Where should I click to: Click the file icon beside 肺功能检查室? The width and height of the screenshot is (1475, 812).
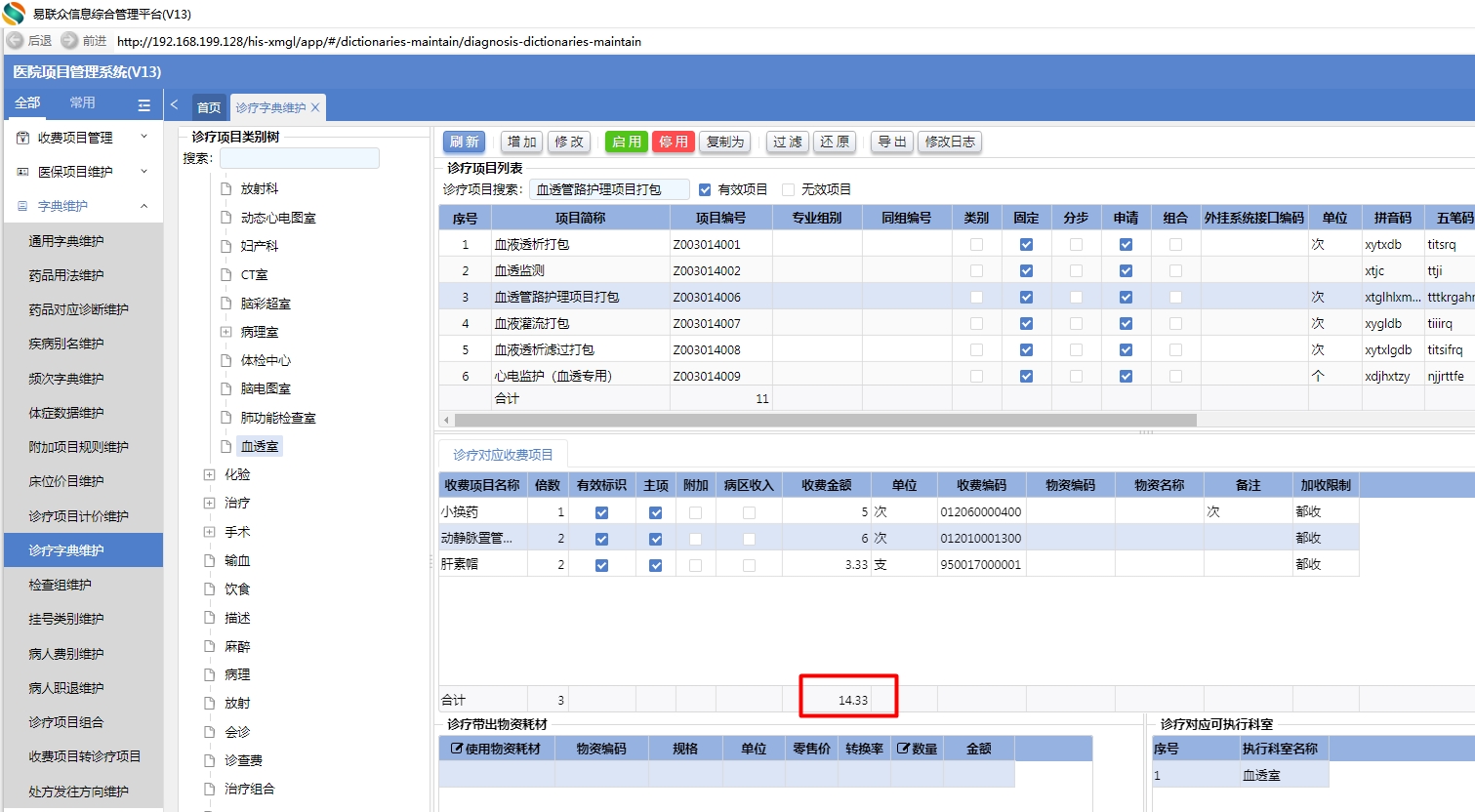[225, 418]
